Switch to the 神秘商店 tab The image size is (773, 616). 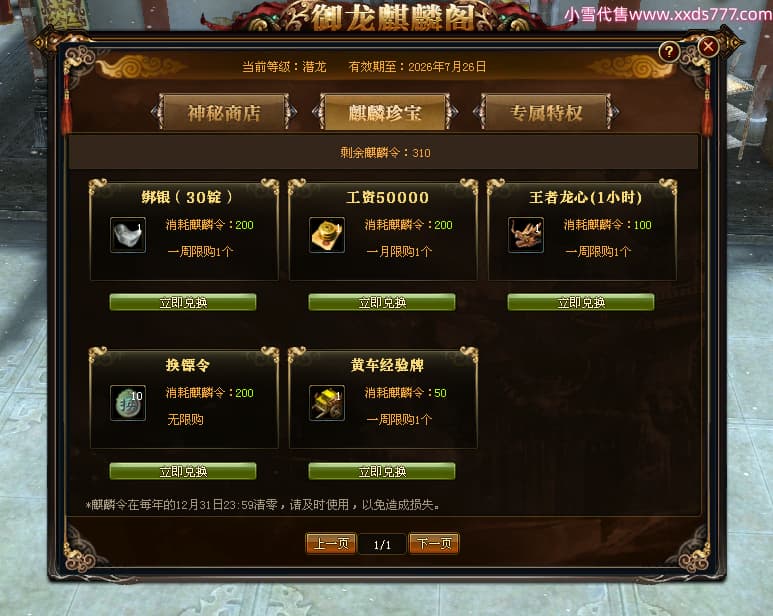click(224, 113)
